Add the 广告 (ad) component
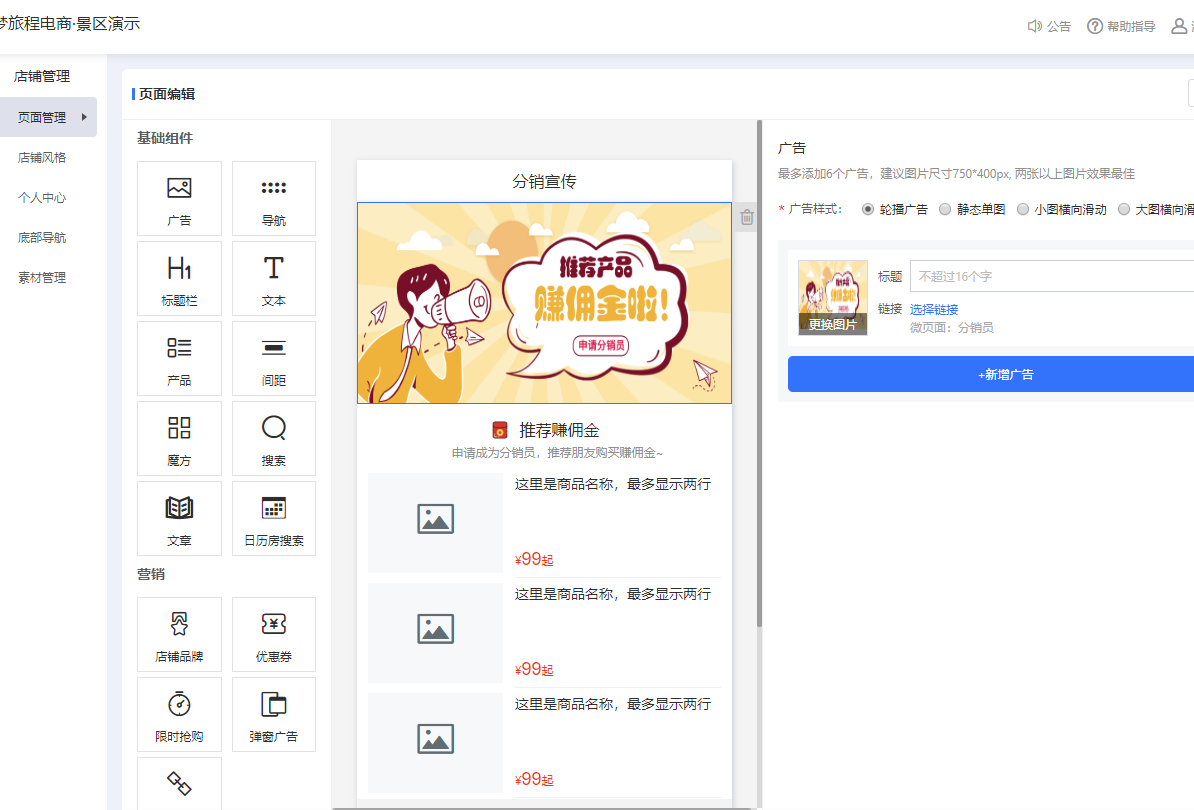1194x810 pixels. (179, 198)
